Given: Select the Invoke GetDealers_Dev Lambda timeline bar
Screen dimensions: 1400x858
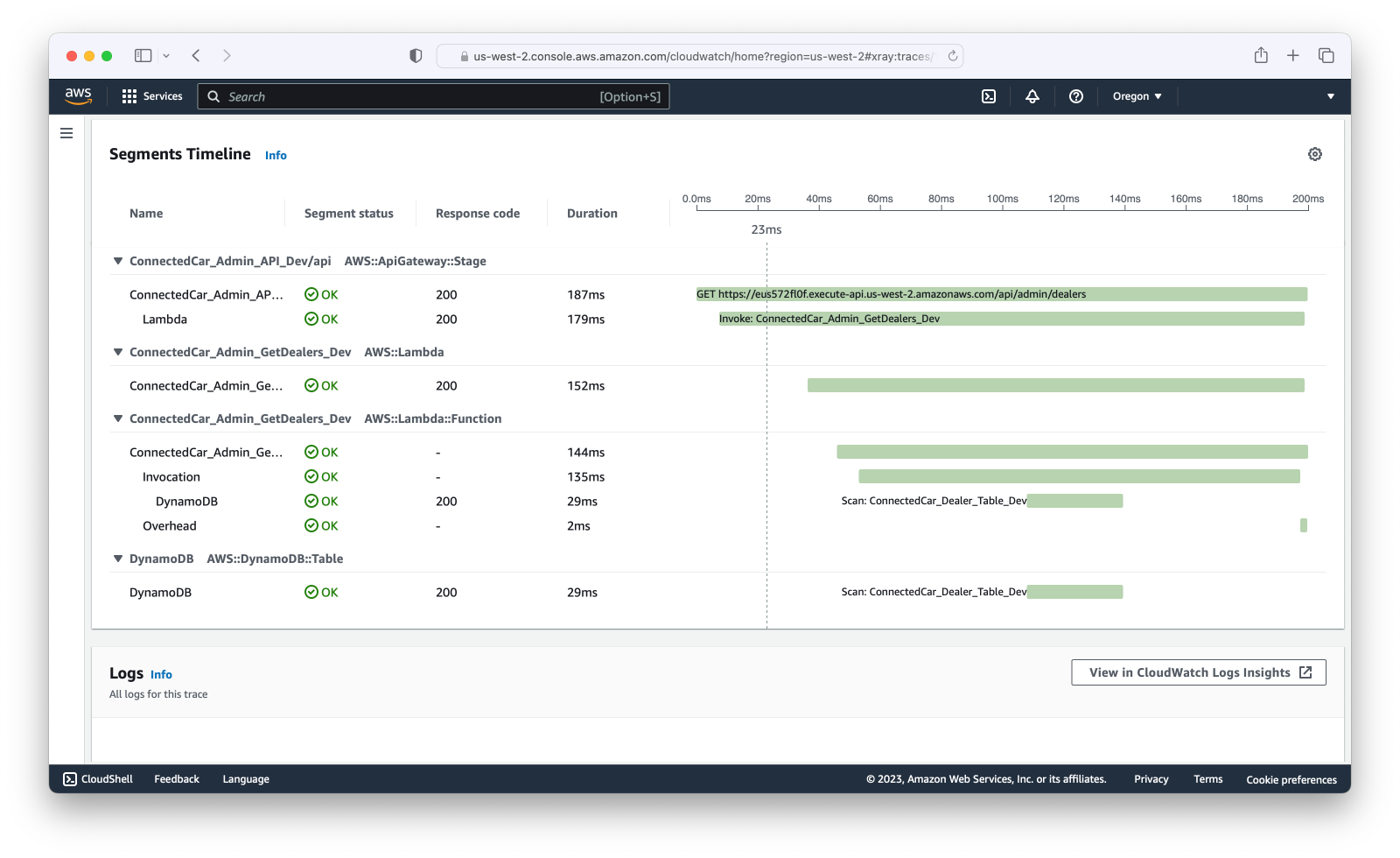Looking at the screenshot, I should (x=1011, y=319).
